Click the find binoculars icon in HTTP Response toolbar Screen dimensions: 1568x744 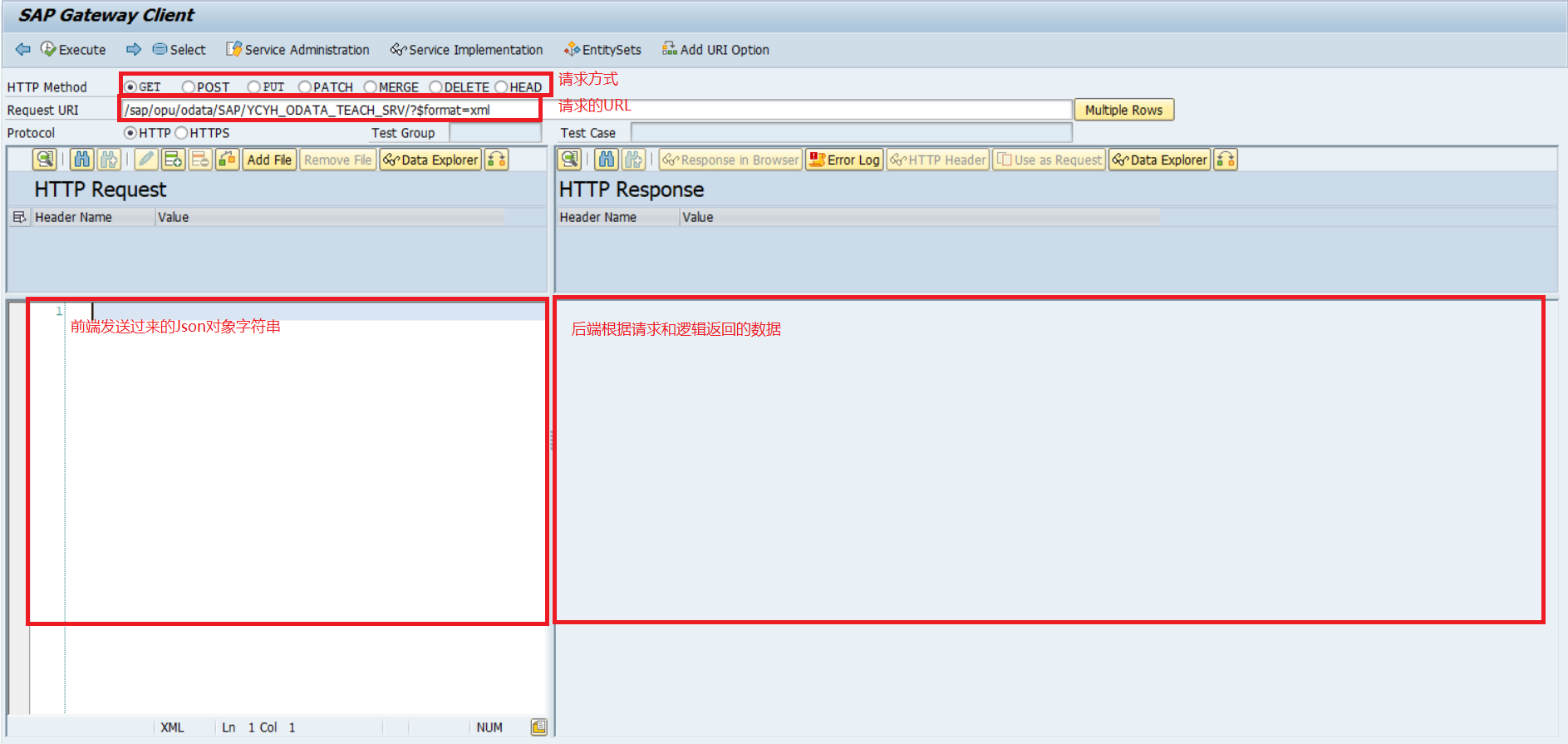[607, 160]
